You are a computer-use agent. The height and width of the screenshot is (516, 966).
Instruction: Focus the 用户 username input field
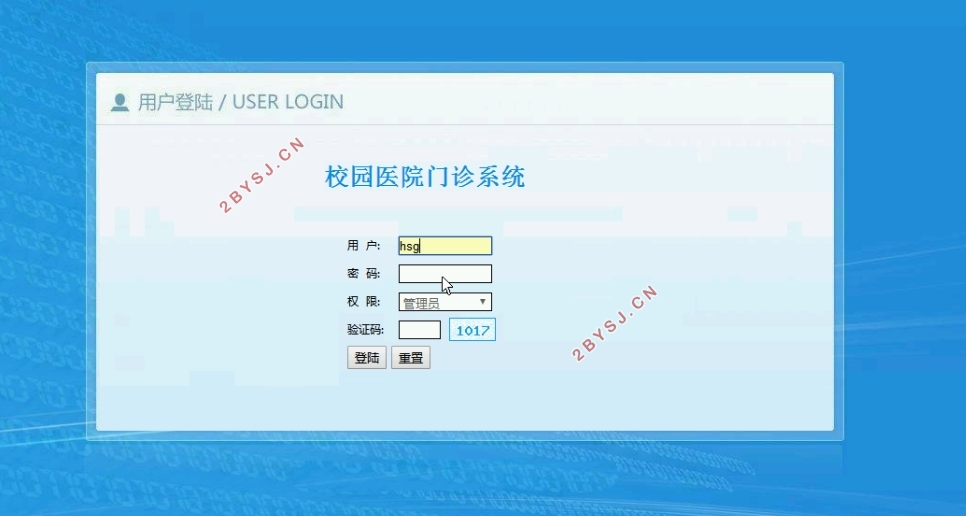(445, 246)
